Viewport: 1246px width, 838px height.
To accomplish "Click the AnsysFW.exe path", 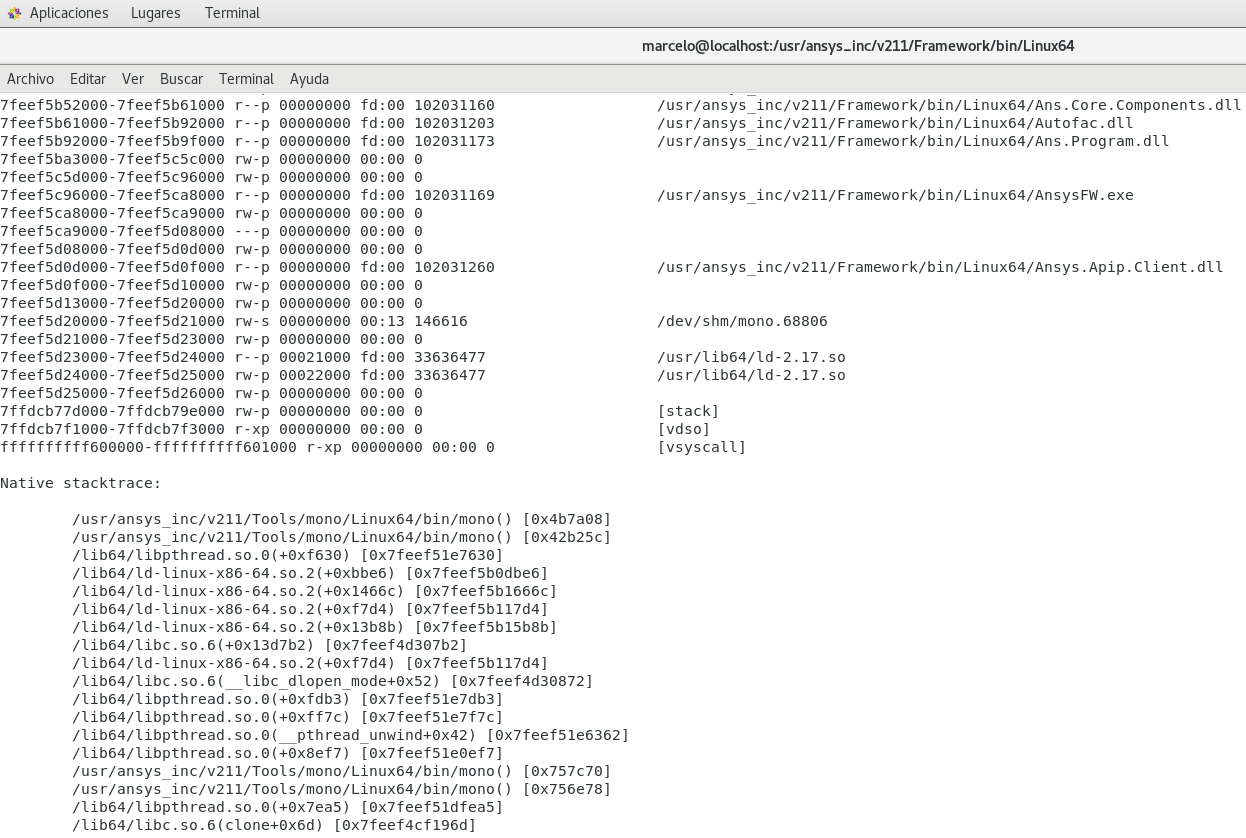I will pos(895,195).
